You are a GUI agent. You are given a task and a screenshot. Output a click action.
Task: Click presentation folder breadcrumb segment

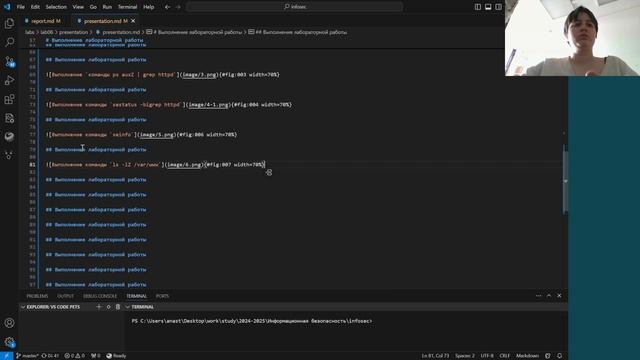(x=73, y=32)
